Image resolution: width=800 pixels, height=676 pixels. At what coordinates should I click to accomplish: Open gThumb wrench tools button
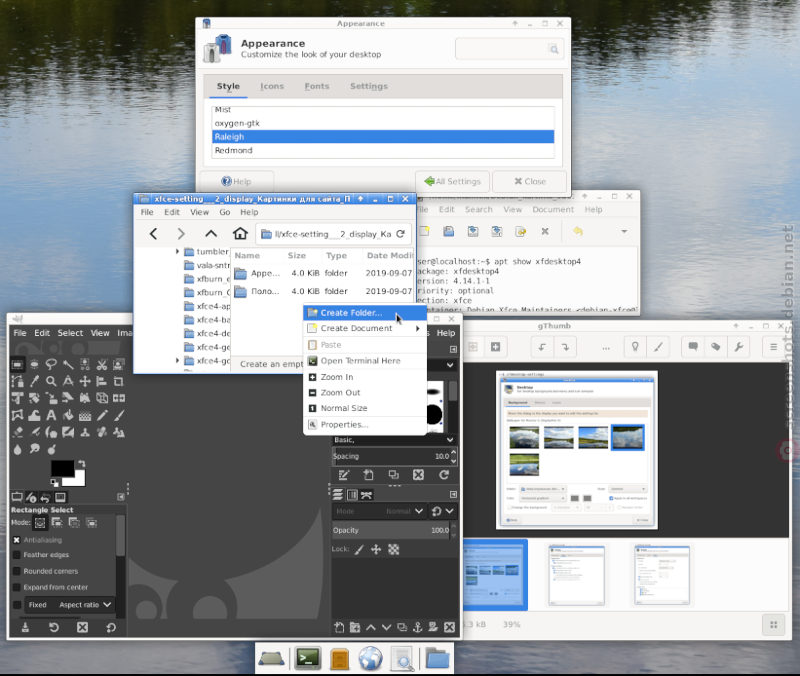pos(738,347)
